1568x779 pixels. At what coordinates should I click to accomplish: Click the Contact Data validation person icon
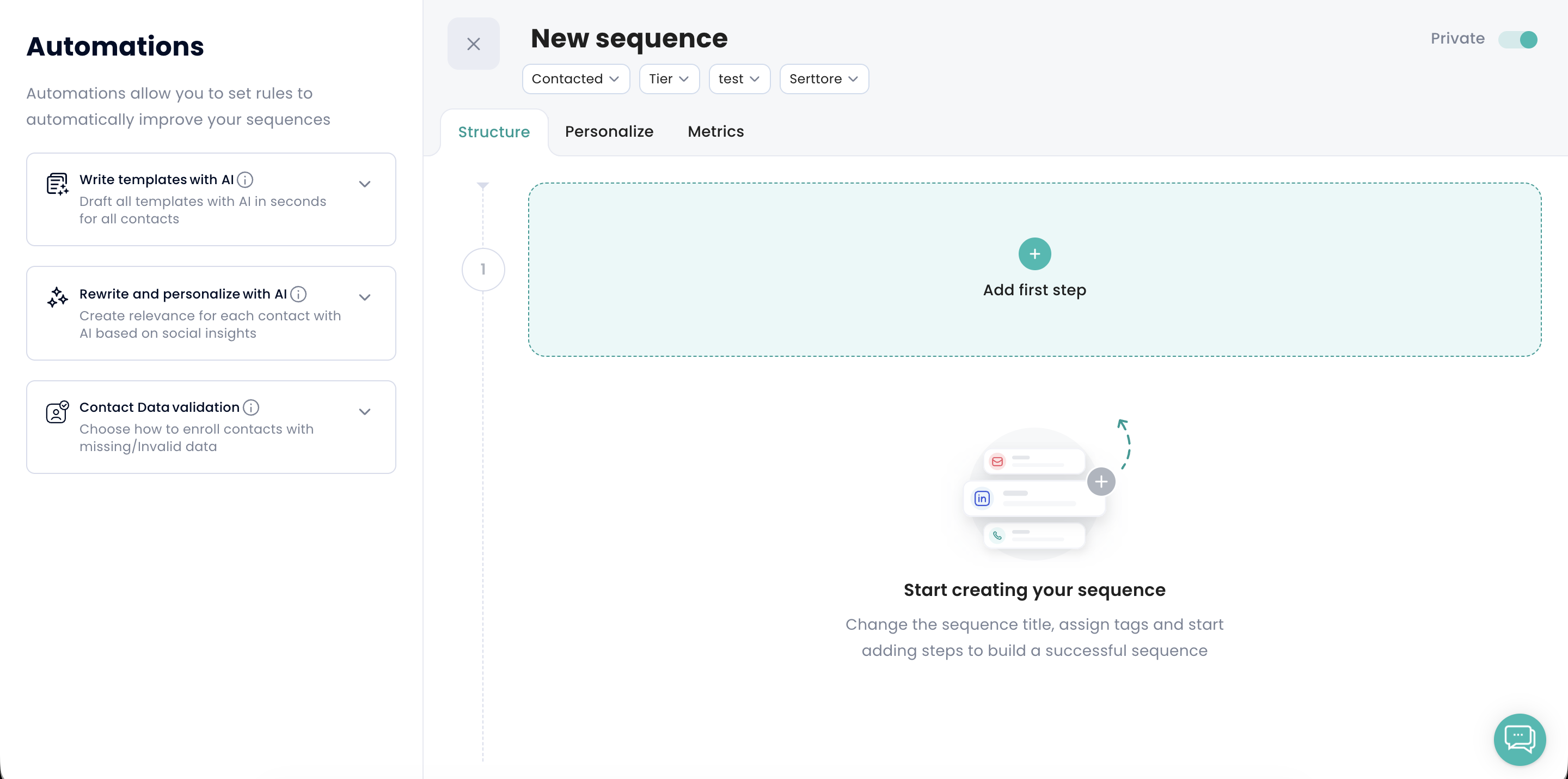coord(57,412)
